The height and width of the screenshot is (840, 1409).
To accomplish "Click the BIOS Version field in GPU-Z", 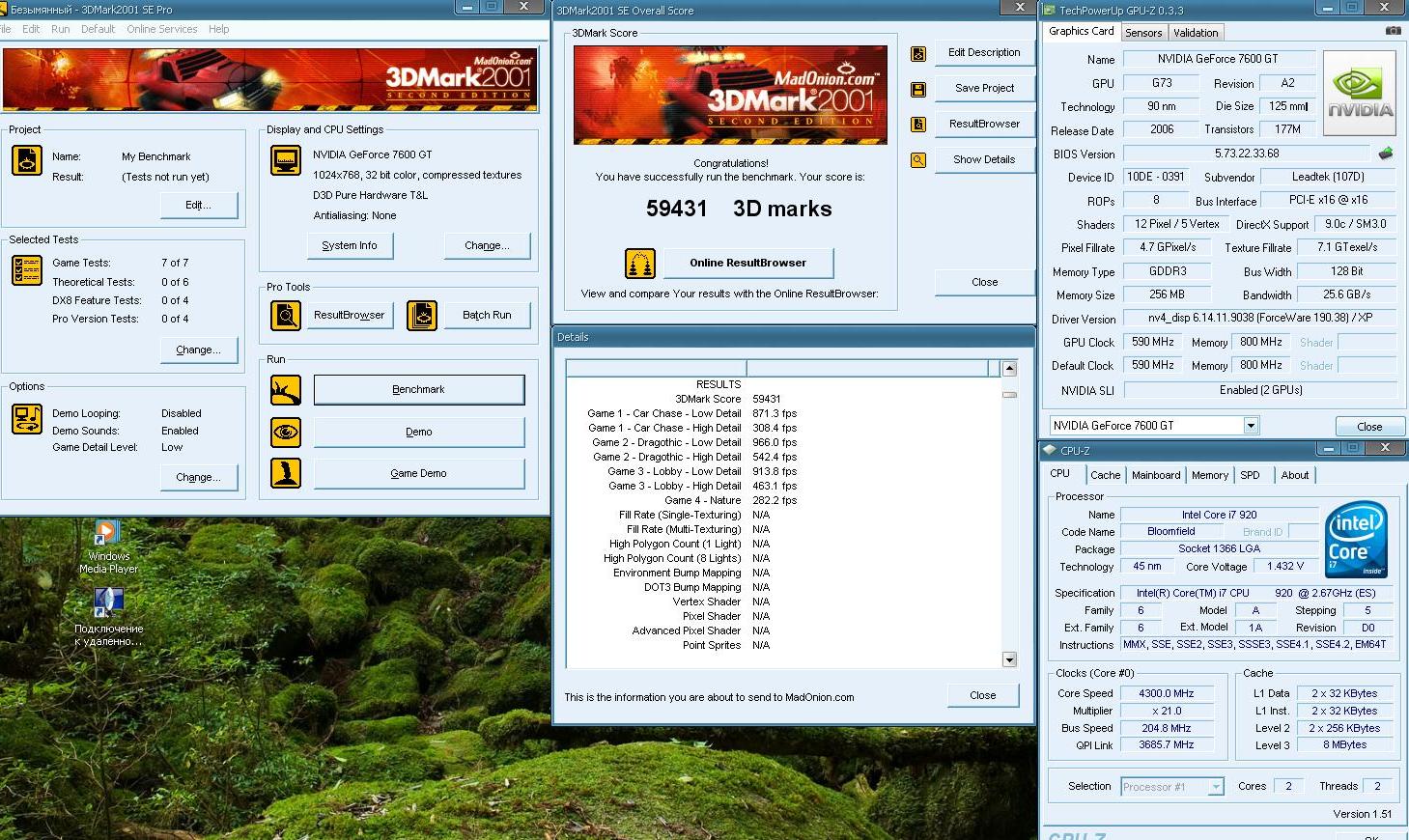I will coord(1247,154).
